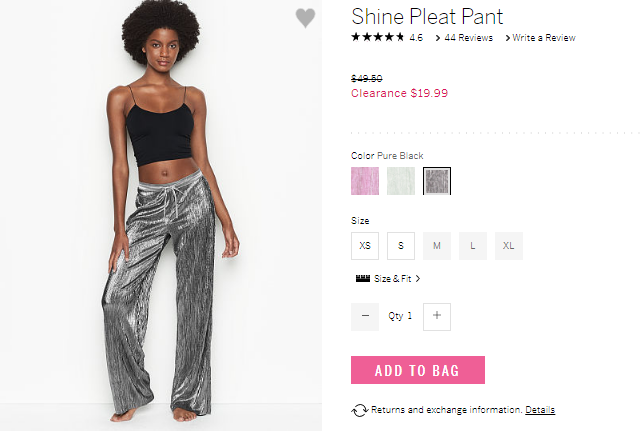Click the ruler Size & Fit icon
This screenshot has height=434, width=641.
pos(363,279)
